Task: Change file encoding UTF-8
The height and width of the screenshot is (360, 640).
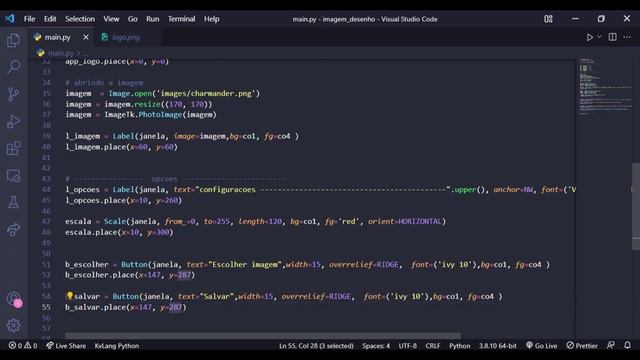Action: (x=407, y=346)
